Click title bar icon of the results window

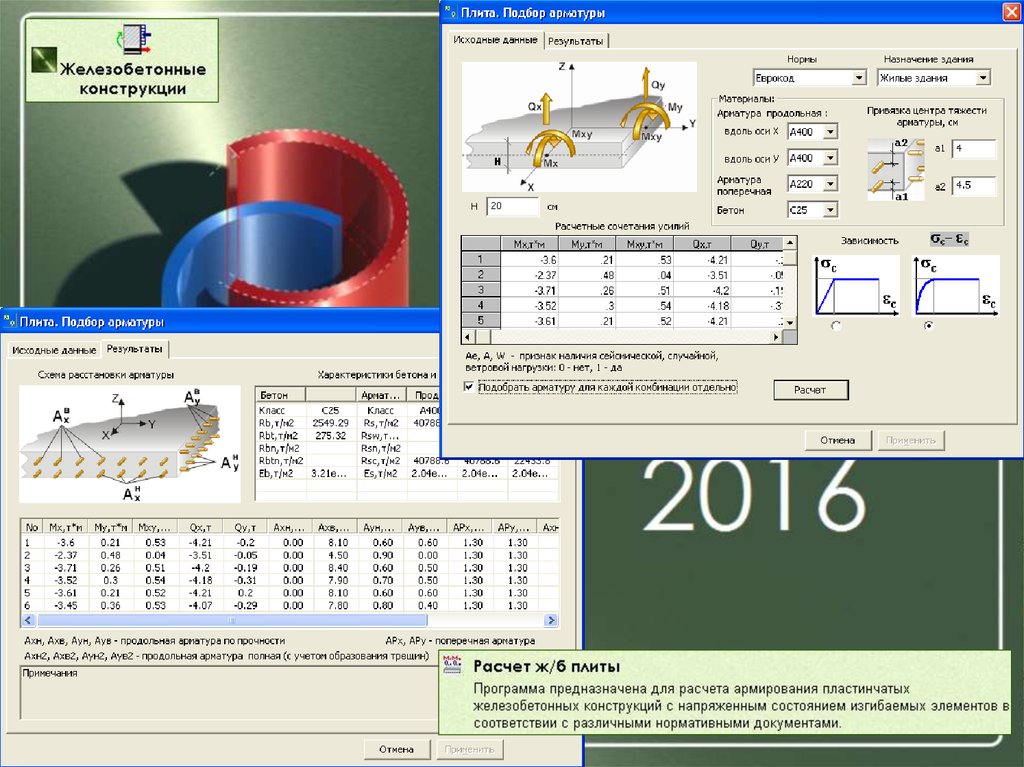[x=9, y=321]
